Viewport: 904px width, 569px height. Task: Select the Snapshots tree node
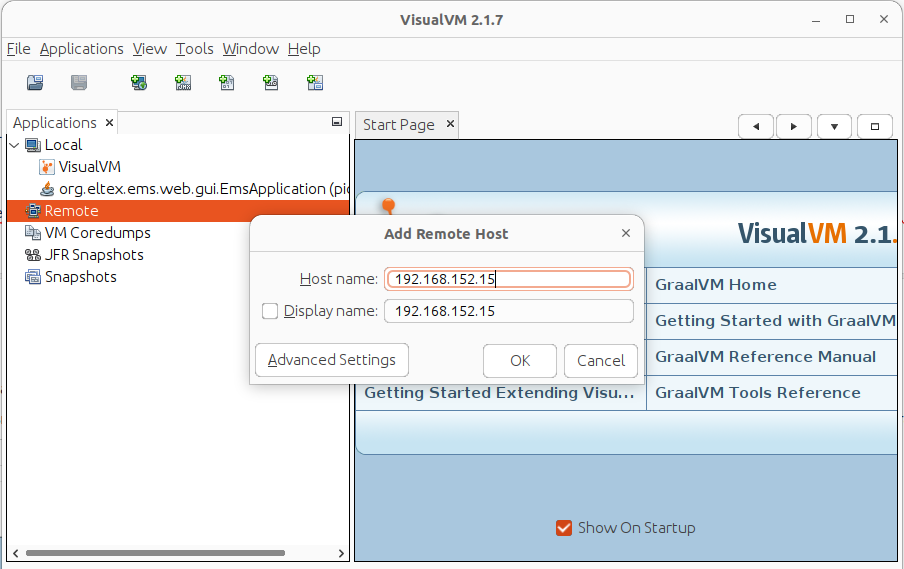(x=81, y=277)
